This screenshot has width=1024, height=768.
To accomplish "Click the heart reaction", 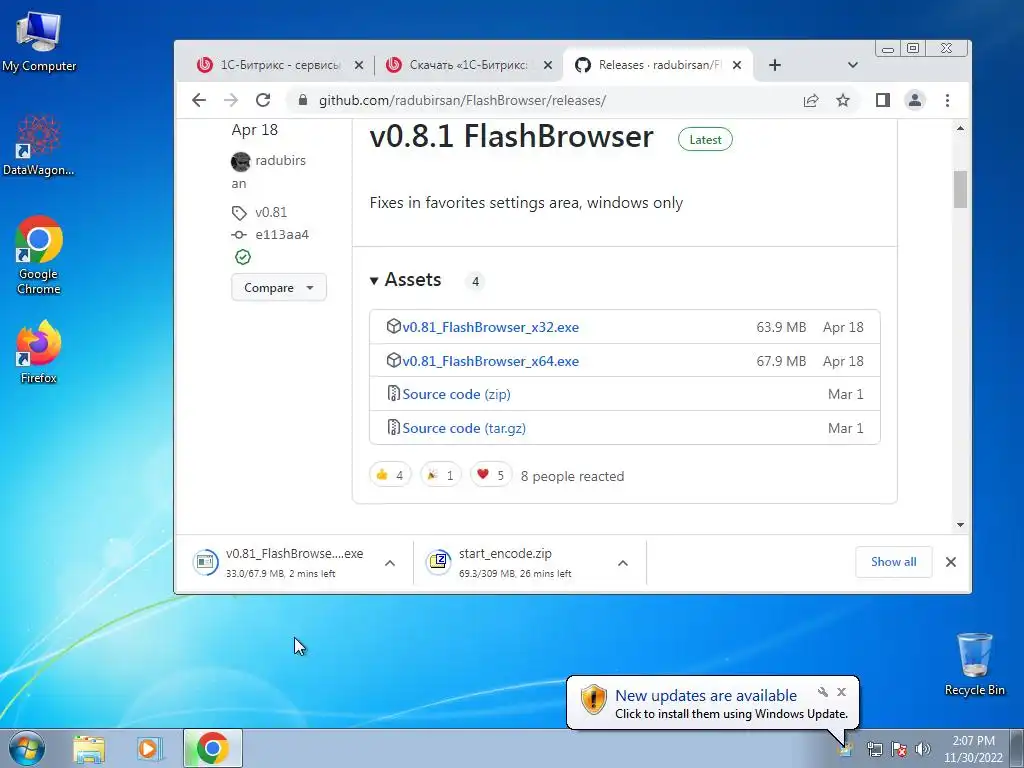I will click(x=491, y=475).
